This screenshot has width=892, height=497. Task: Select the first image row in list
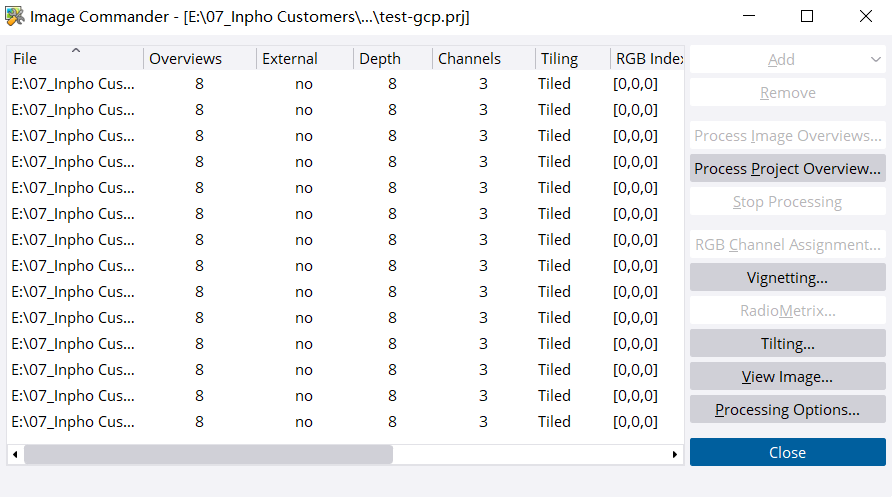[73, 84]
